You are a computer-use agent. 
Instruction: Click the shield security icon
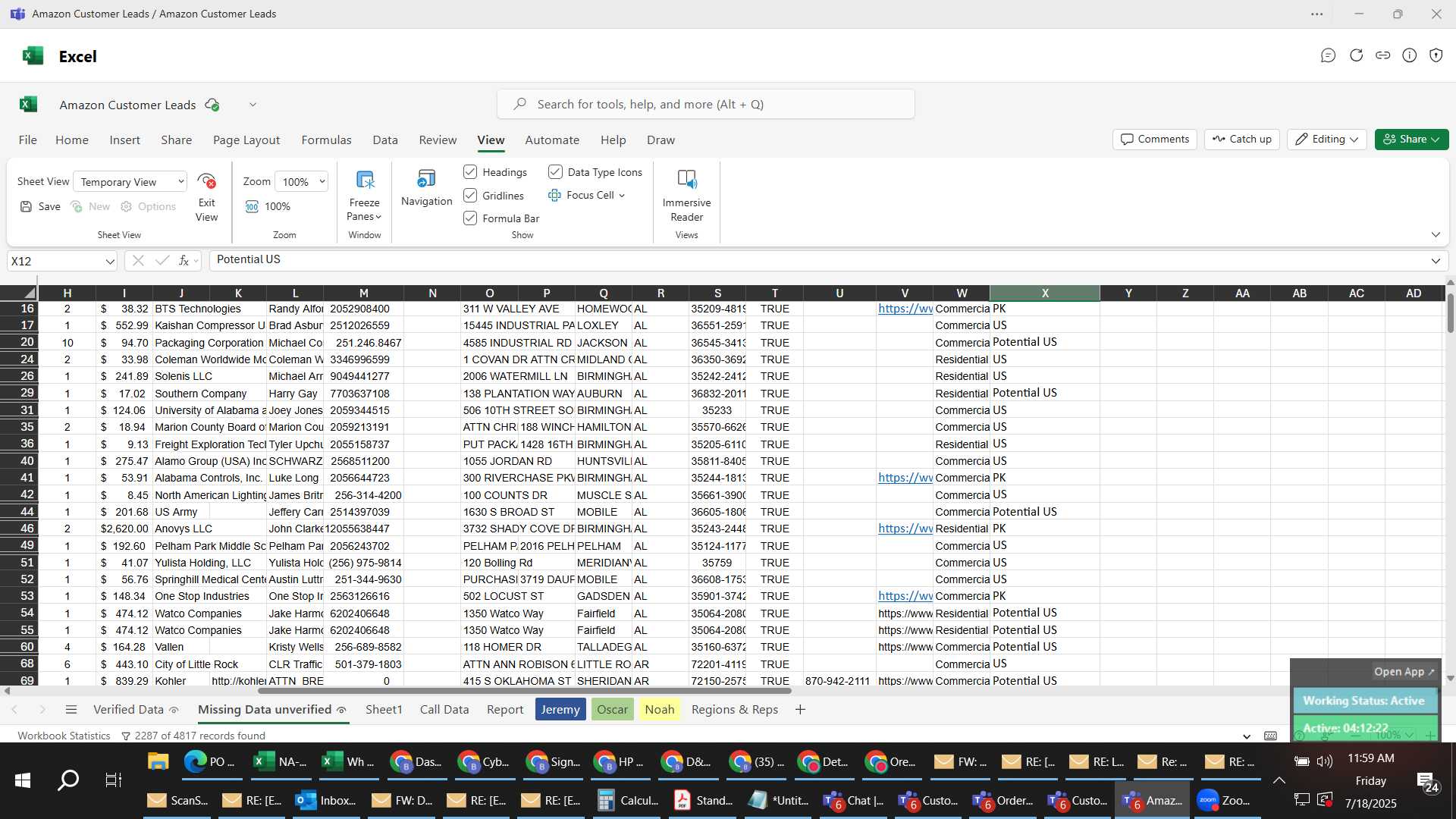[x=1436, y=55]
